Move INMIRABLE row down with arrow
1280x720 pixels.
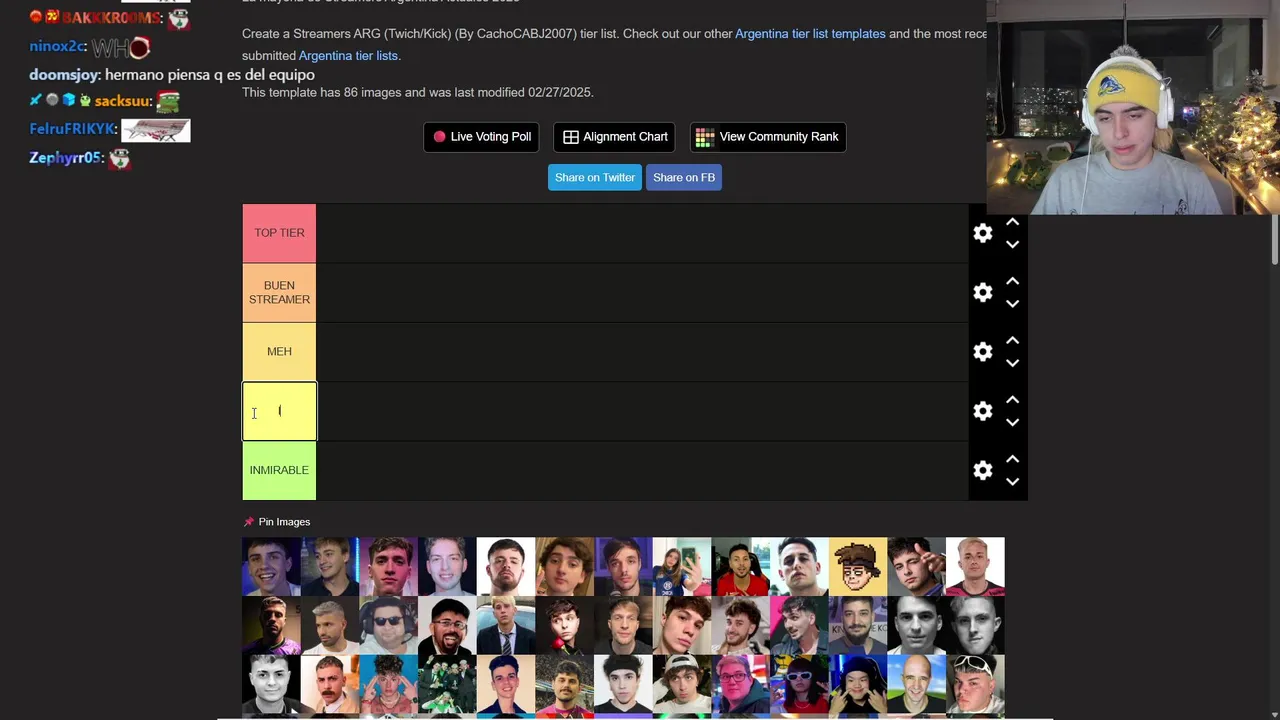(1012, 481)
